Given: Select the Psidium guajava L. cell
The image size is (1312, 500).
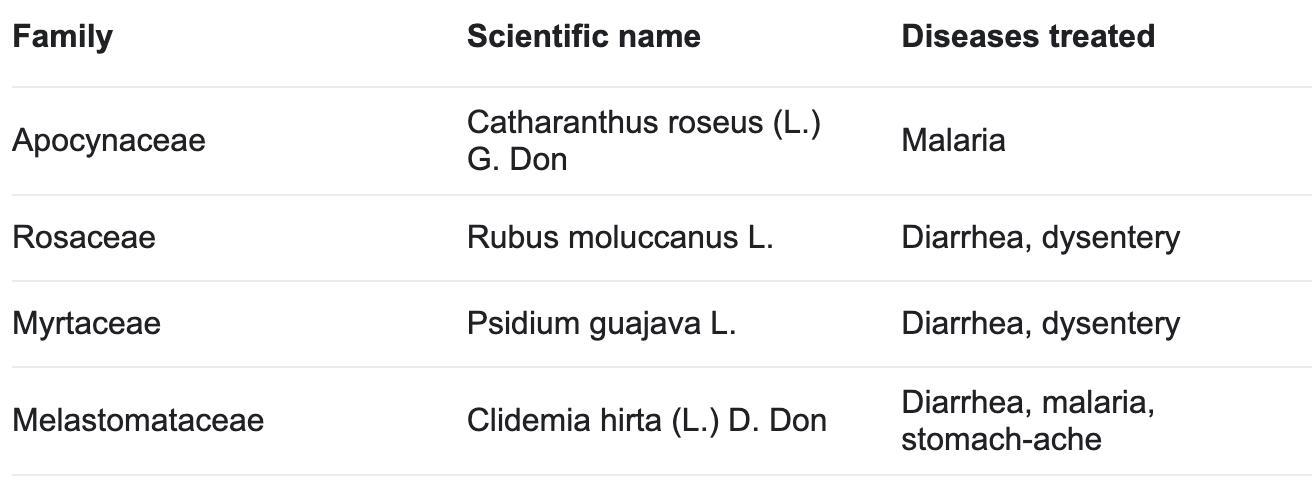Looking at the screenshot, I should coord(601,324).
